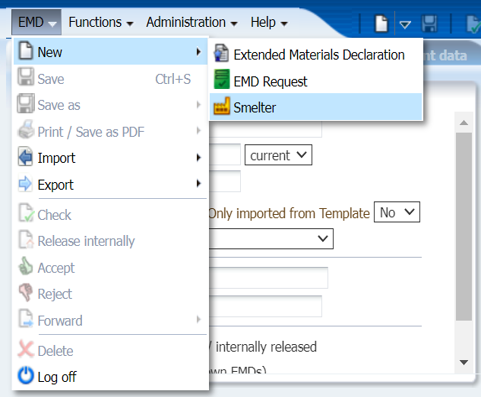Click the Extended Materials Declaration icon
This screenshot has height=397, width=481.
point(221,53)
